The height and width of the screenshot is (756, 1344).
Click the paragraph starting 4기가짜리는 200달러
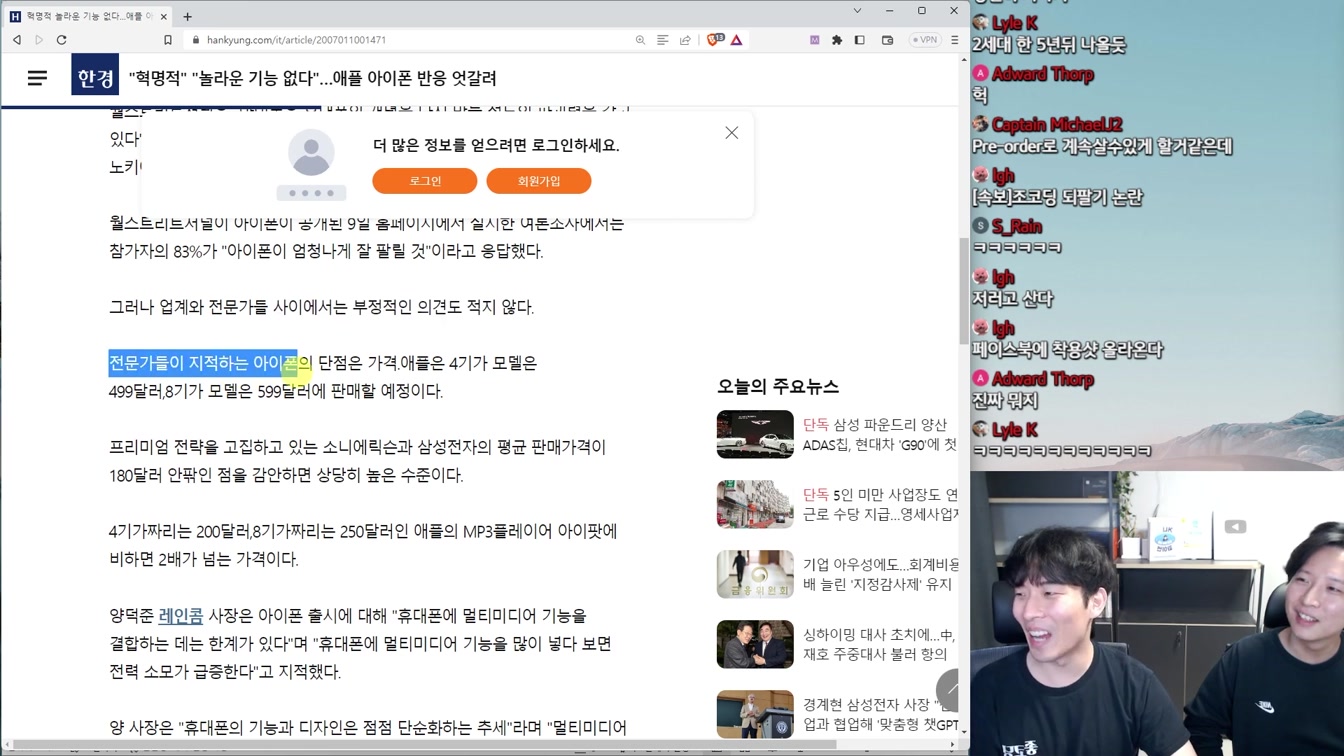(363, 545)
